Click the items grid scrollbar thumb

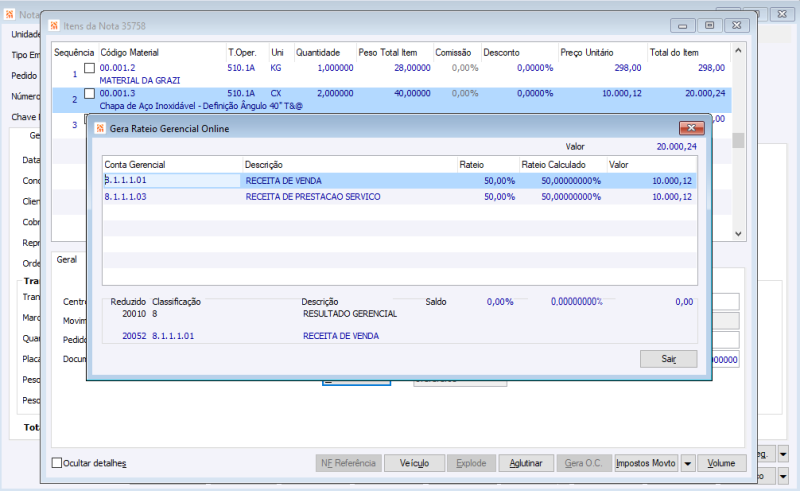pos(738,140)
